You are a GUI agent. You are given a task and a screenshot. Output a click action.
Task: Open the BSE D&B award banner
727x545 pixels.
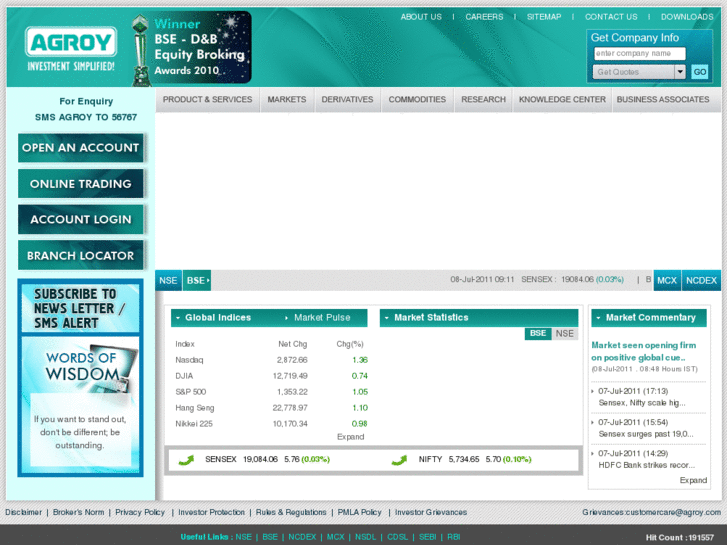(191, 48)
